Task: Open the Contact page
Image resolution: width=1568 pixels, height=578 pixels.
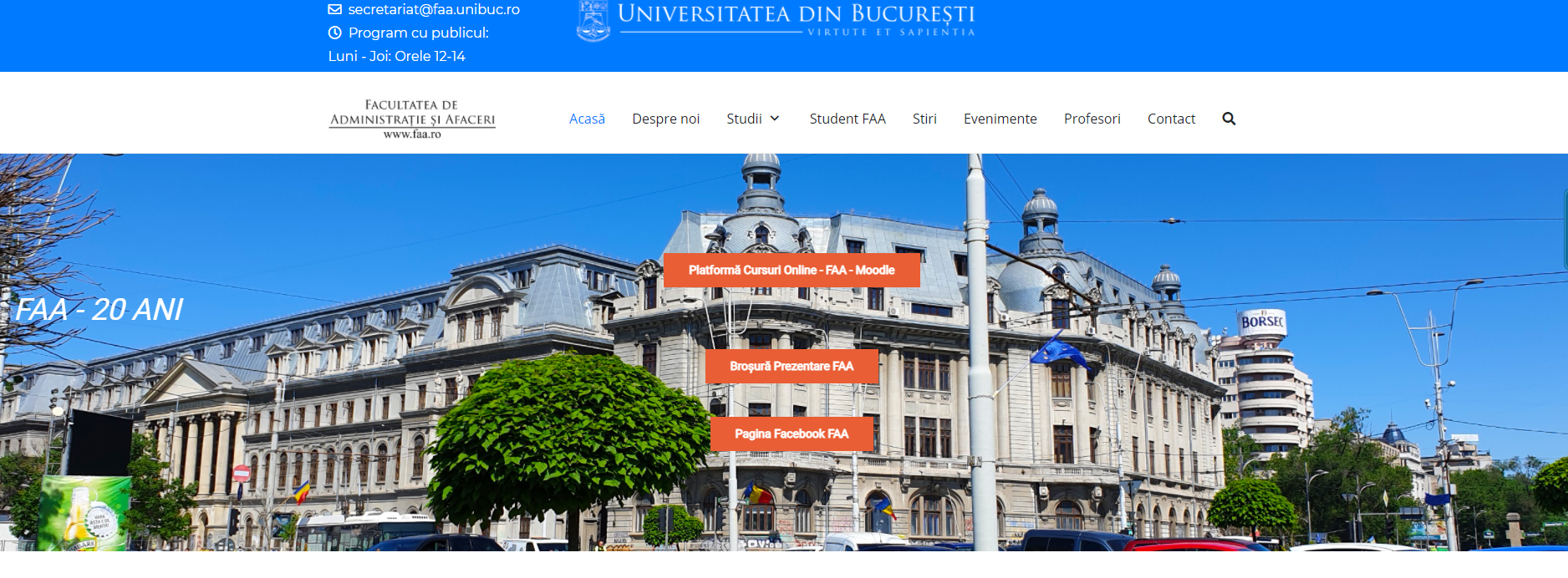Action: (x=1171, y=119)
